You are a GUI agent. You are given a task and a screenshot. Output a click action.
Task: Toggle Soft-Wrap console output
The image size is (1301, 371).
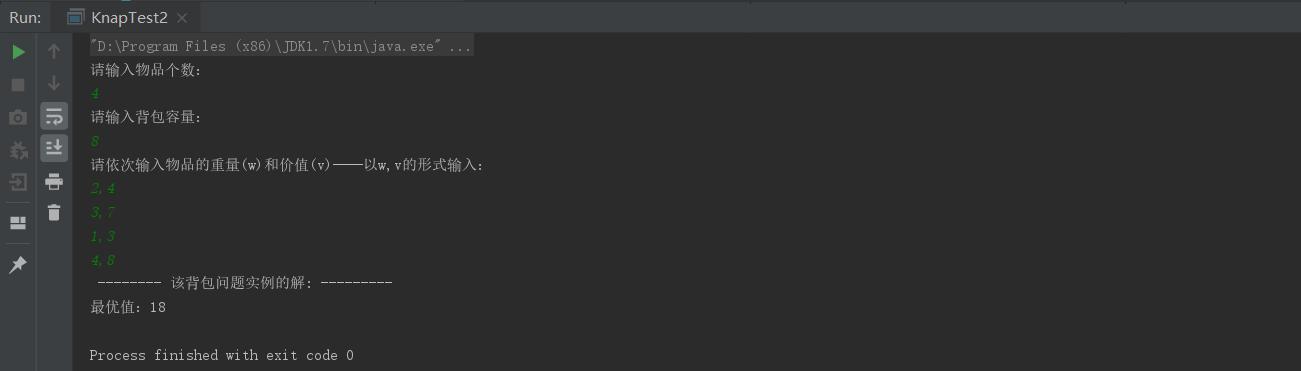click(x=54, y=115)
